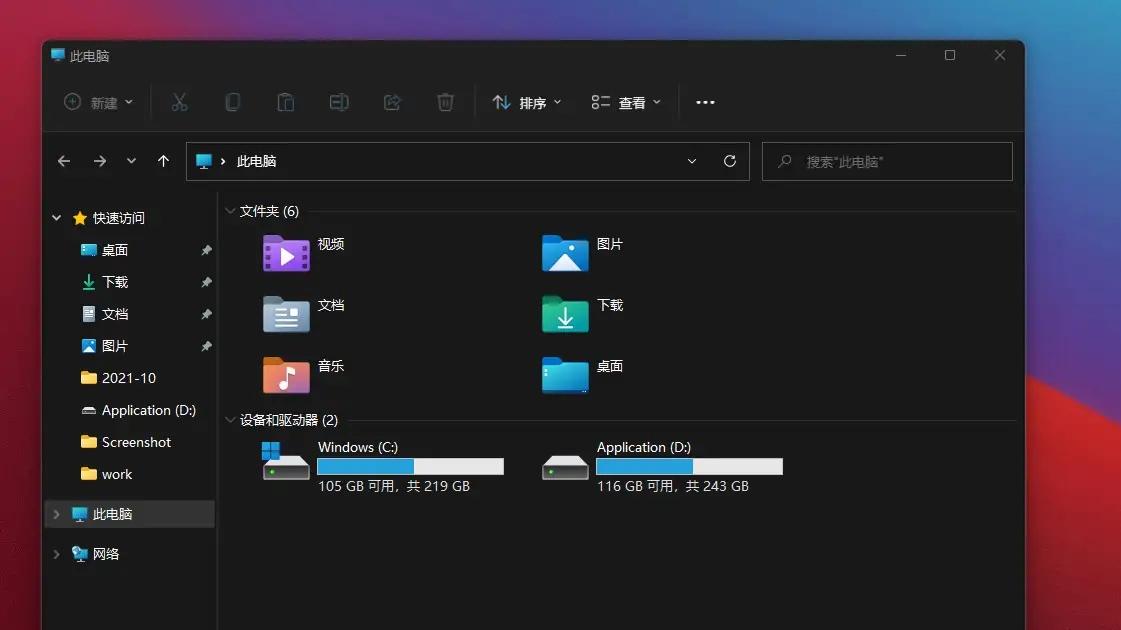Click the Delete trash icon
This screenshot has height=630, width=1121.
point(445,102)
